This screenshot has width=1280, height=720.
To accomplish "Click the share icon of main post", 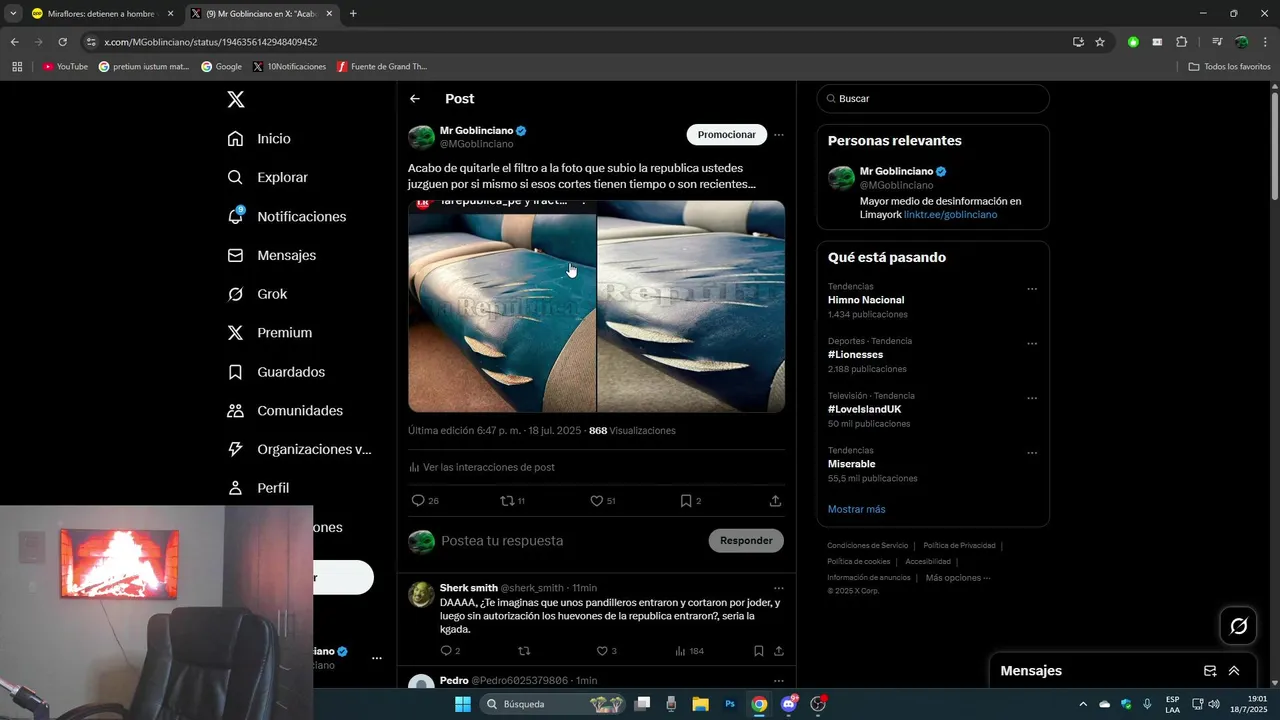I will click(x=775, y=501).
